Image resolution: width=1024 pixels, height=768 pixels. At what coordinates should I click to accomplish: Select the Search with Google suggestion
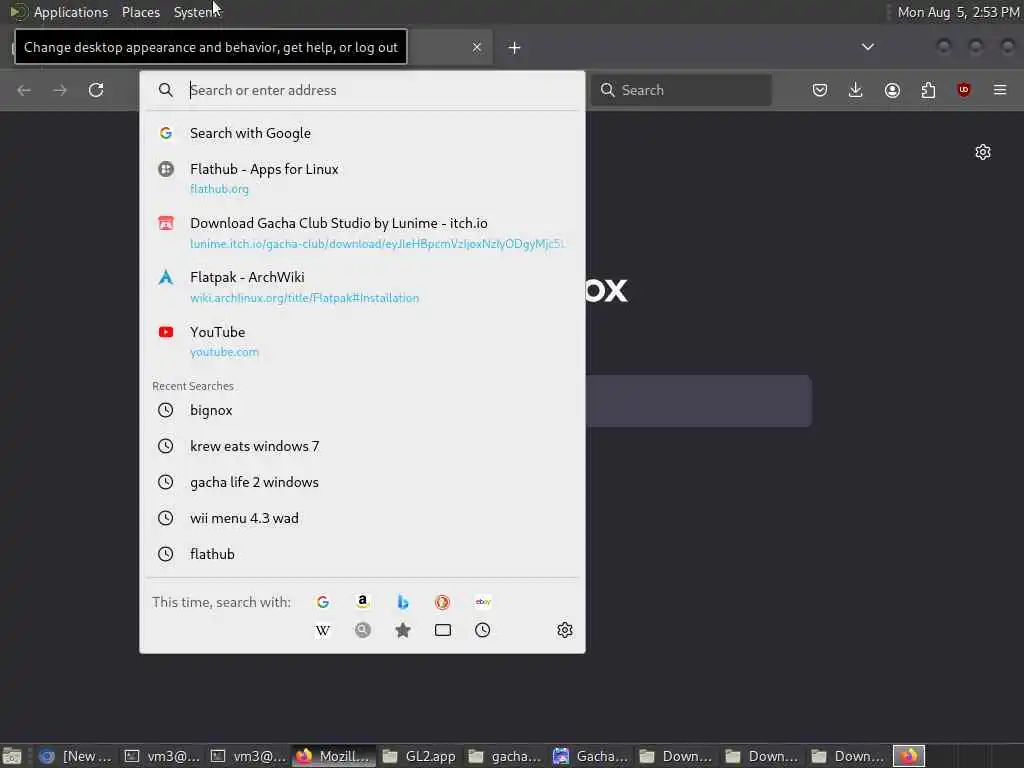[x=362, y=133]
